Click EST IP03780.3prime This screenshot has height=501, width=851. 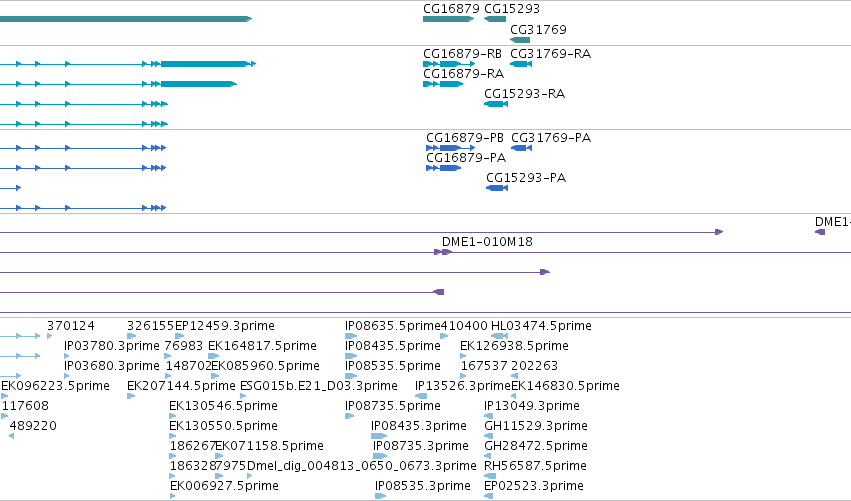pyautogui.click(x=112, y=346)
